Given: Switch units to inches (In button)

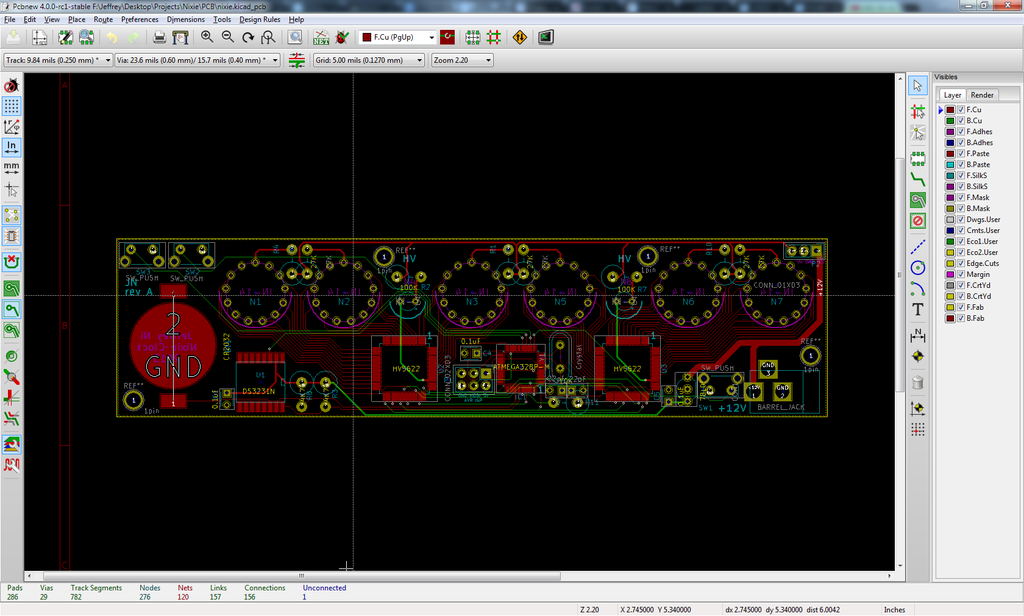Looking at the screenshot, I should pos(12,147).
